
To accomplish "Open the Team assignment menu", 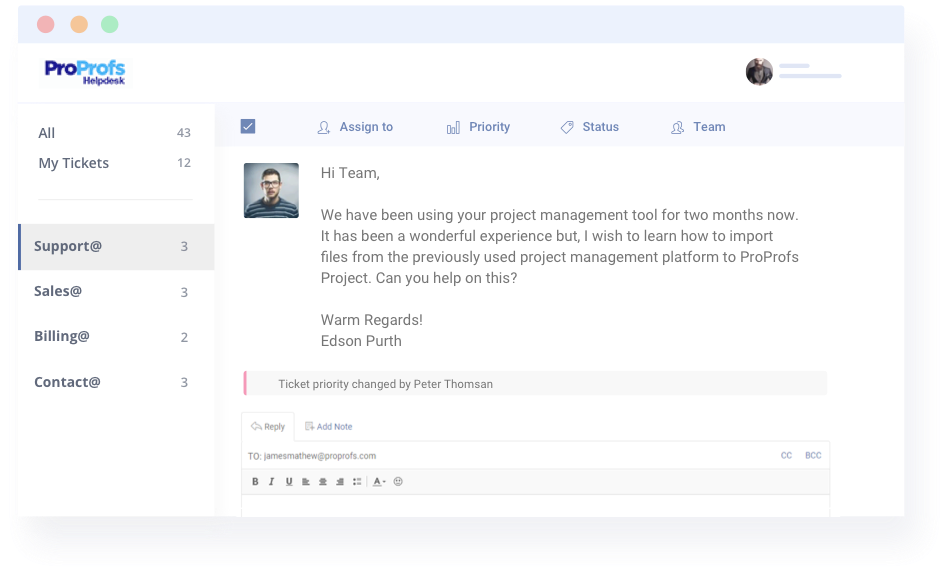I will pos(698,127).
